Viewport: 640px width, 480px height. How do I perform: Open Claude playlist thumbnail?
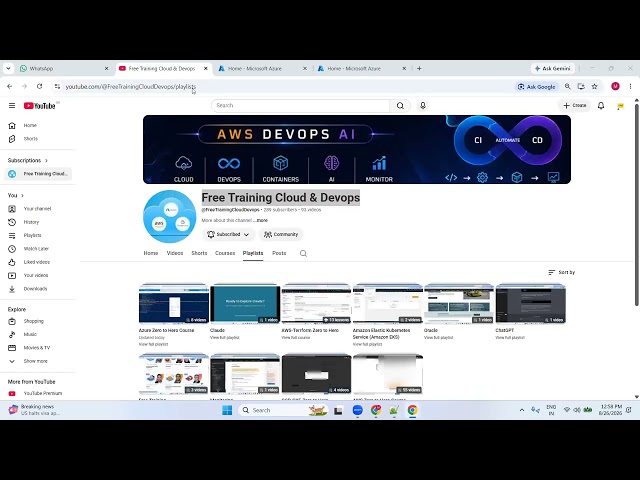coord(245,304)
